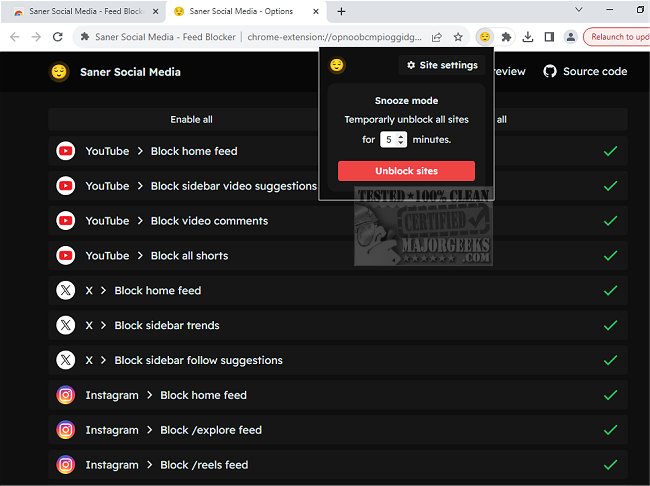The height and width of the screenshot is (486, 650).
Task: Go back to the previous page
Action: click(15, 37)
